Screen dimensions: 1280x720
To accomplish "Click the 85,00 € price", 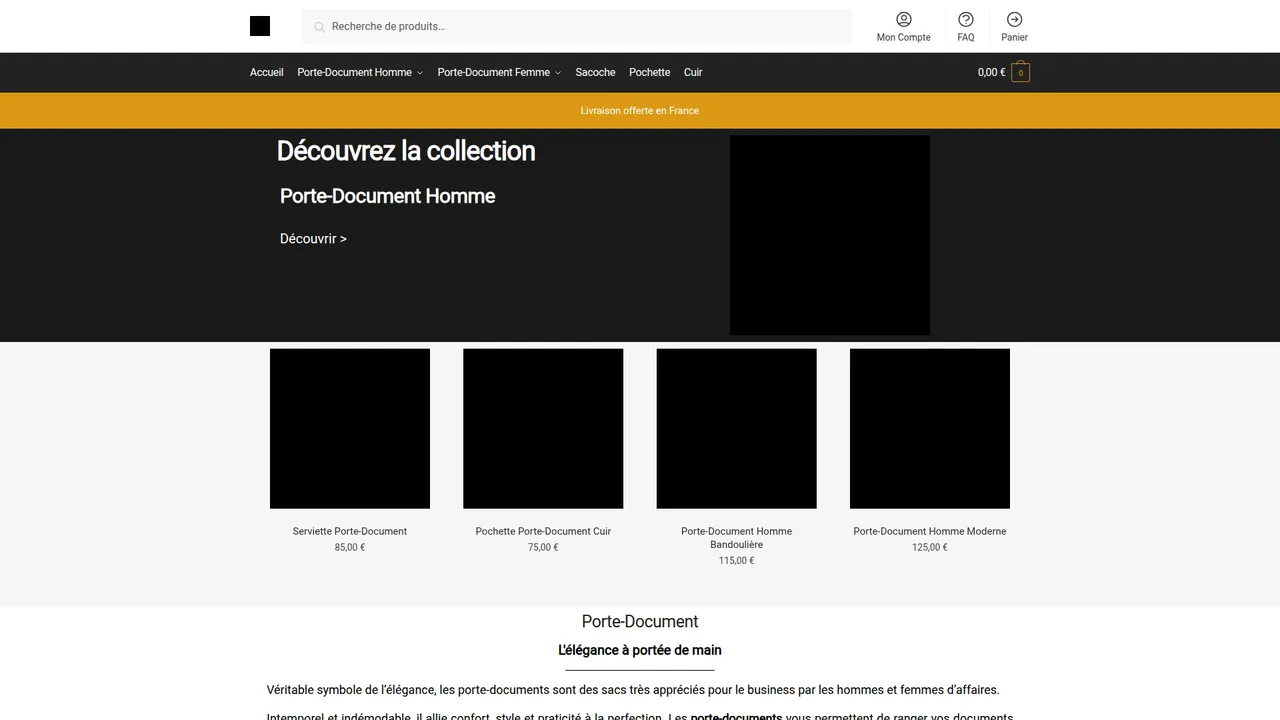I will 350,547.
